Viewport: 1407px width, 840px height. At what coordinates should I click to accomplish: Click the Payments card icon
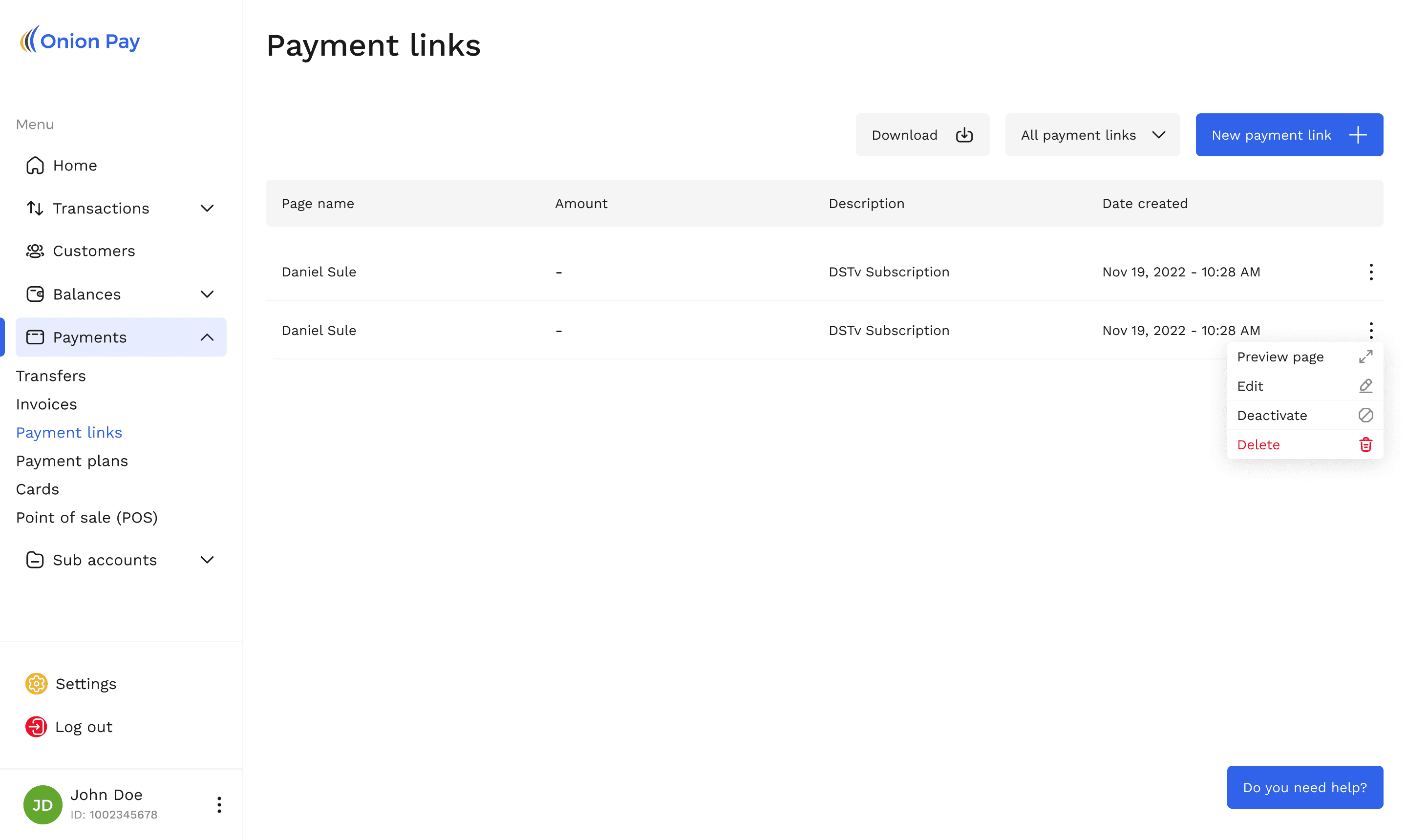(35, 337)
